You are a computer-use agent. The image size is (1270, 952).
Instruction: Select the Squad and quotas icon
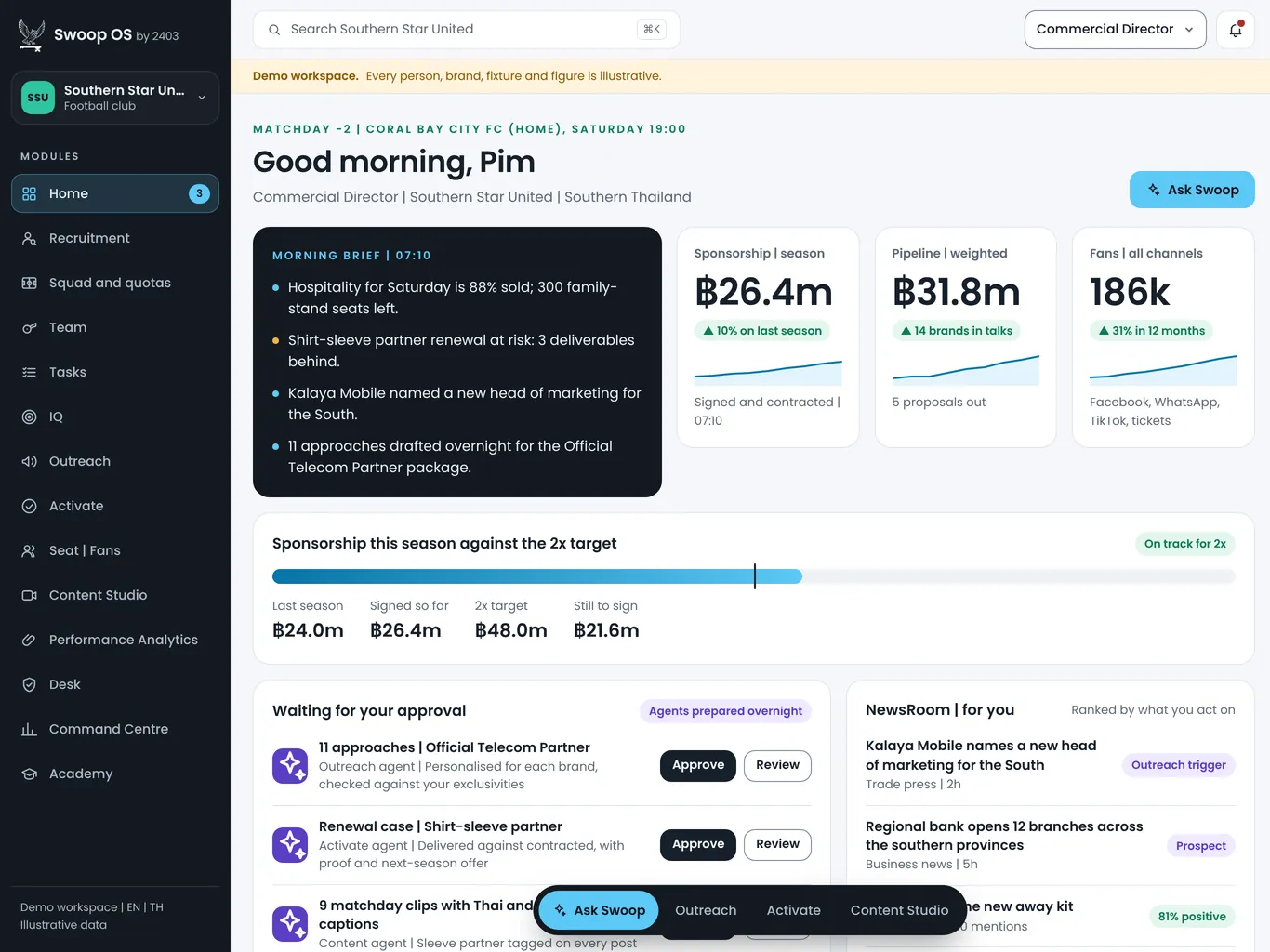pos(30,283)
